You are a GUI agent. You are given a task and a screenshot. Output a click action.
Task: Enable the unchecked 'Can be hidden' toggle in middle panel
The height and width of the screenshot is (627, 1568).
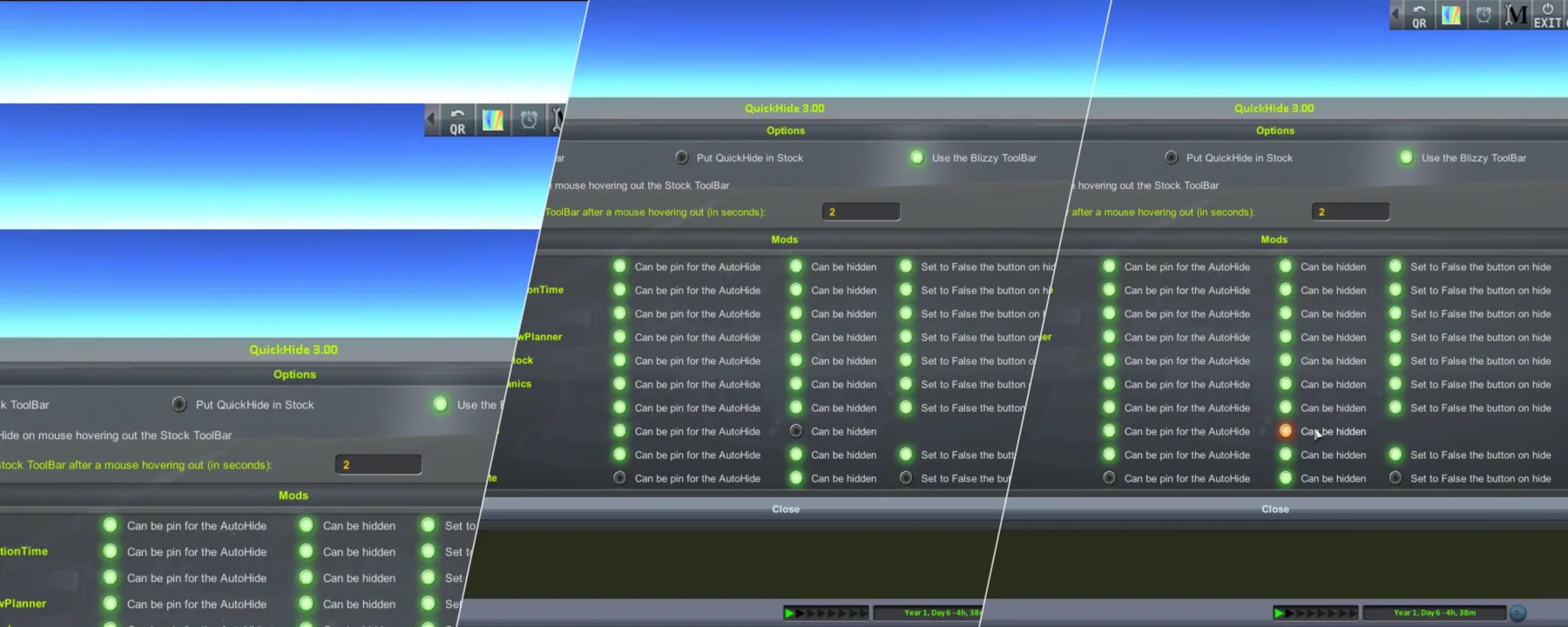point(796,431)
